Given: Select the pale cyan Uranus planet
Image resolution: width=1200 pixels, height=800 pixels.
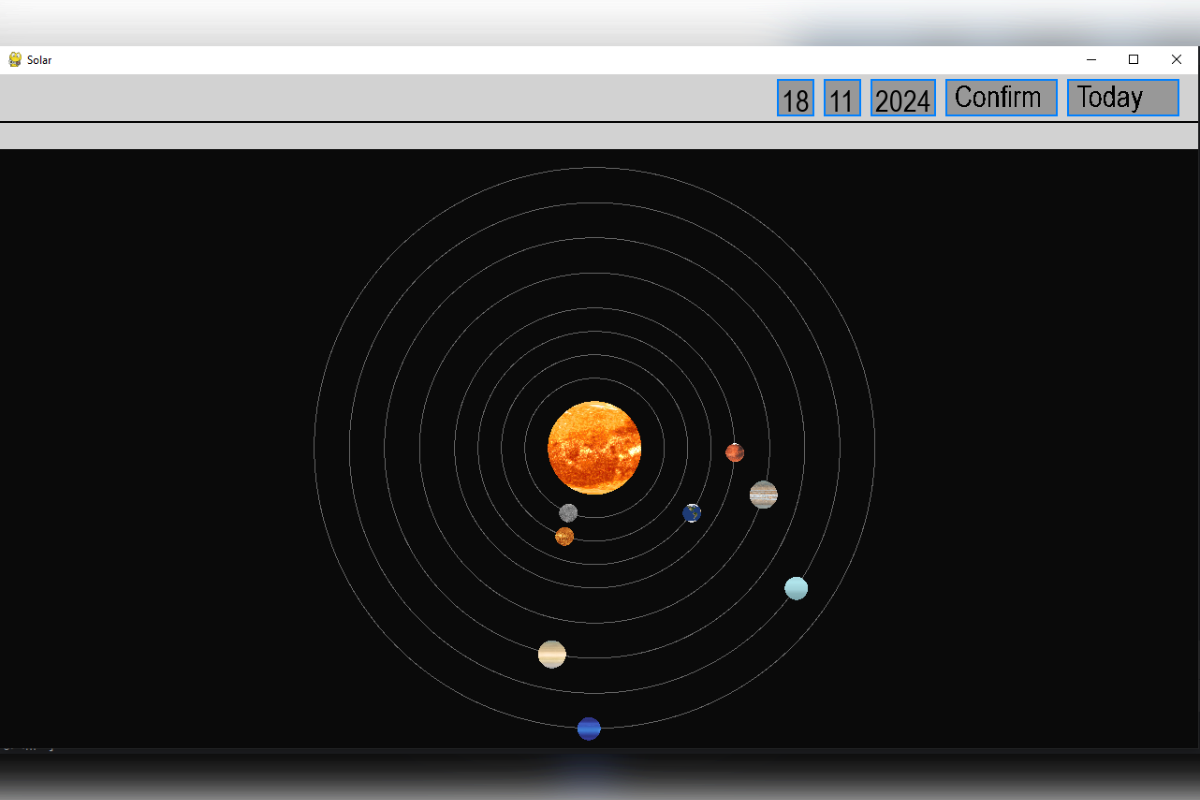Looking at the screenshot, I should click(x=796, y=588).
